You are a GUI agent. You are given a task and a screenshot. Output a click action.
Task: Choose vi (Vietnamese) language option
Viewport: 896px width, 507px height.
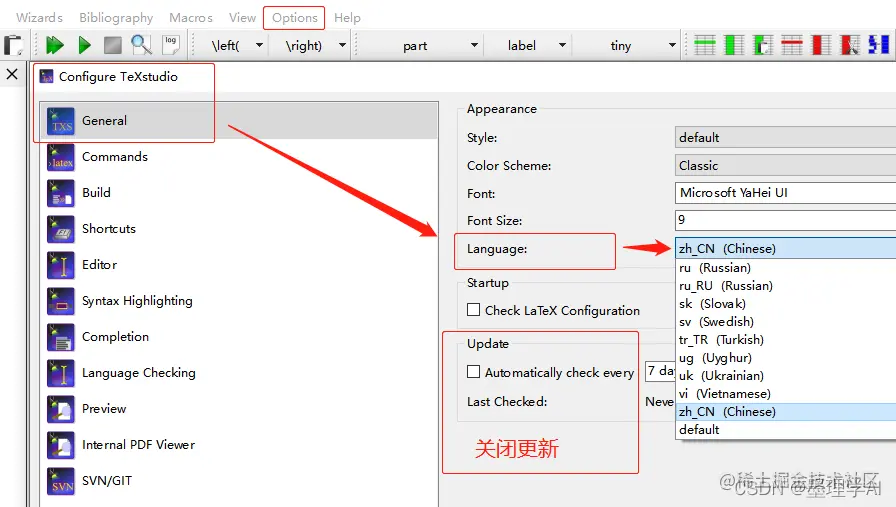[786, 394]
